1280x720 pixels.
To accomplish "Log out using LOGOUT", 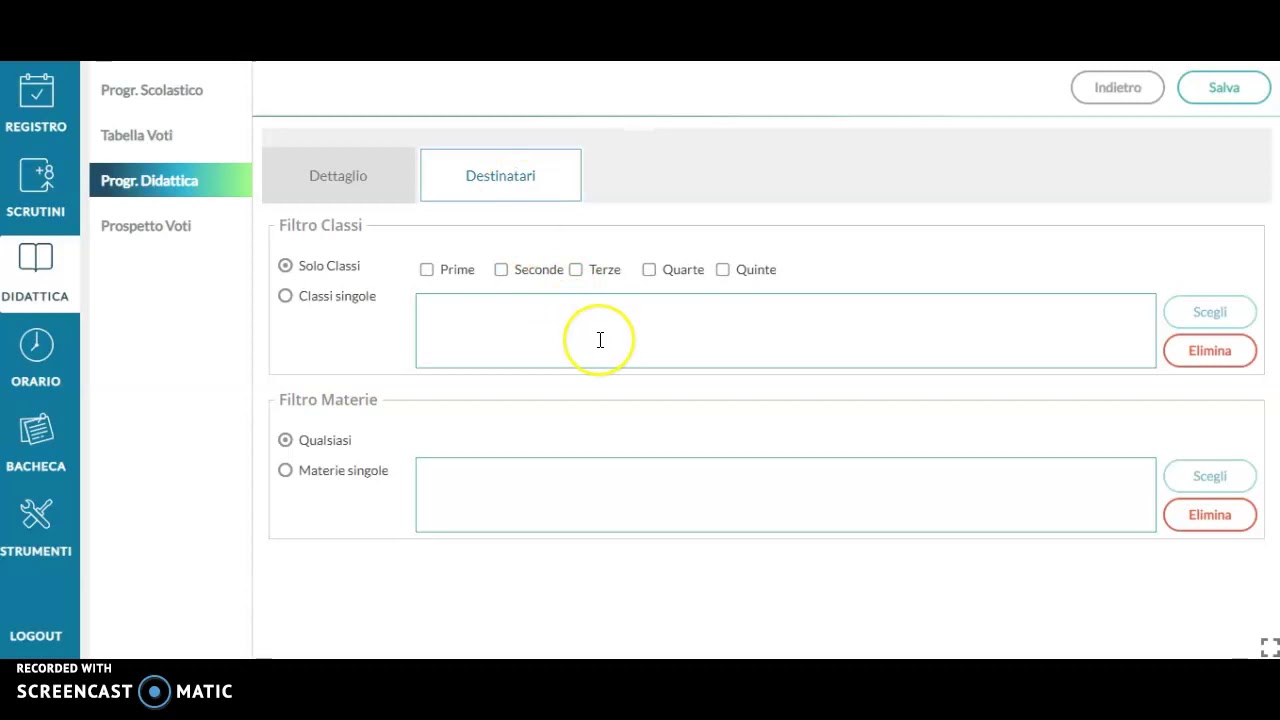I will [36, 636].
